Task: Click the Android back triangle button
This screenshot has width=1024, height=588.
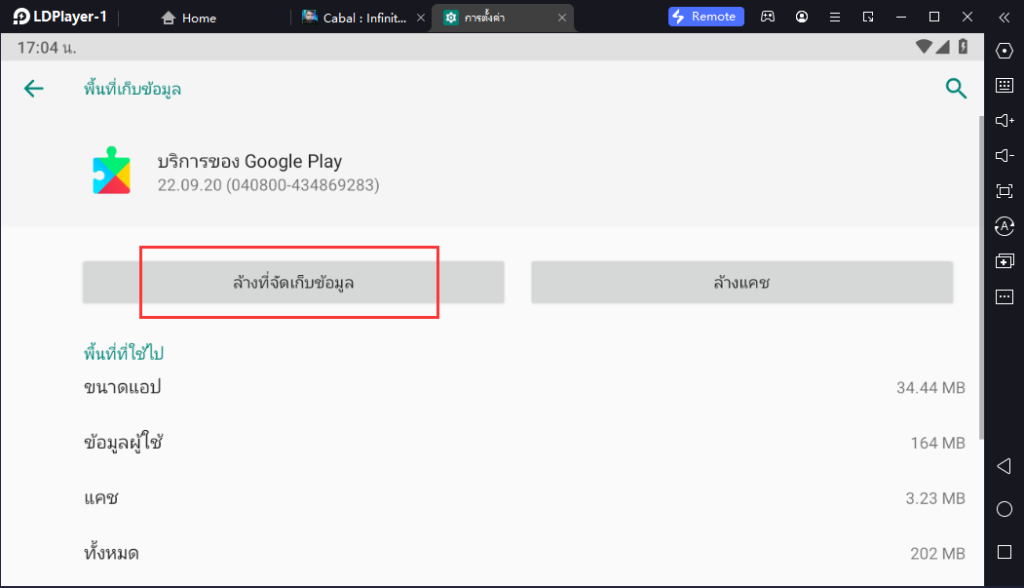Action: (1004, 466)
